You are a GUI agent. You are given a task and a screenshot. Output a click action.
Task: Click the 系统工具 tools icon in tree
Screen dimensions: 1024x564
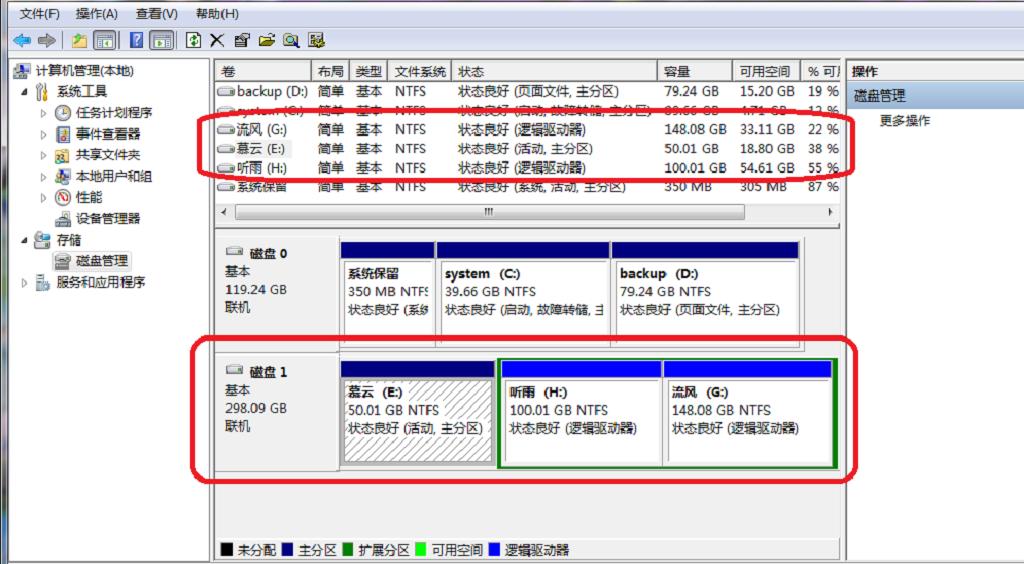(42, 91)
